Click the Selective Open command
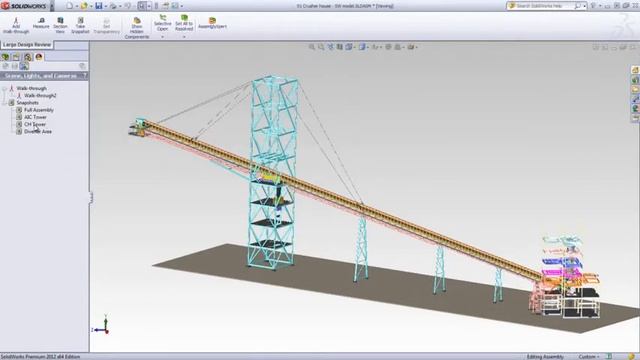The image size is (640, 360). coord(162,23)
